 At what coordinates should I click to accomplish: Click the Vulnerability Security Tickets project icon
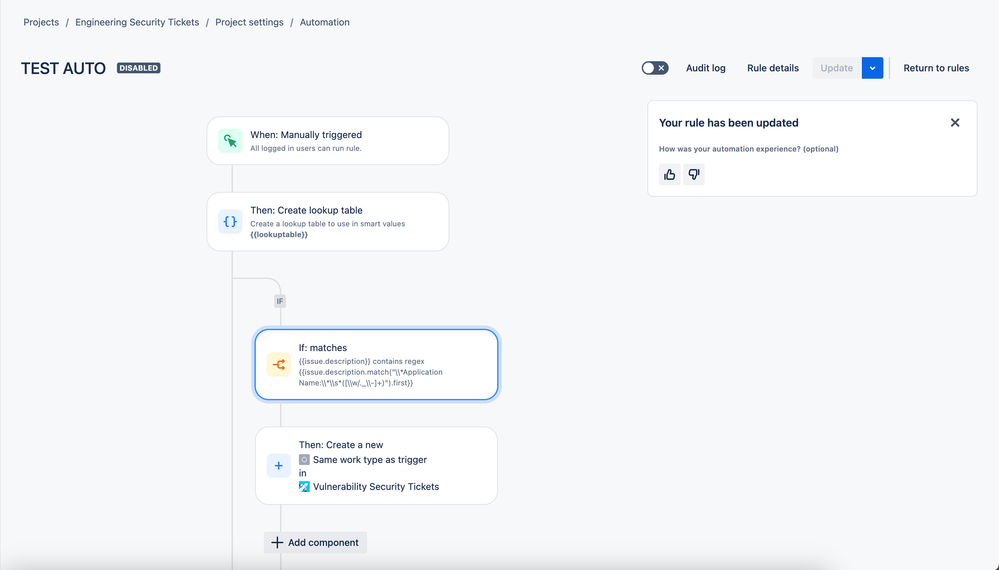305,487
